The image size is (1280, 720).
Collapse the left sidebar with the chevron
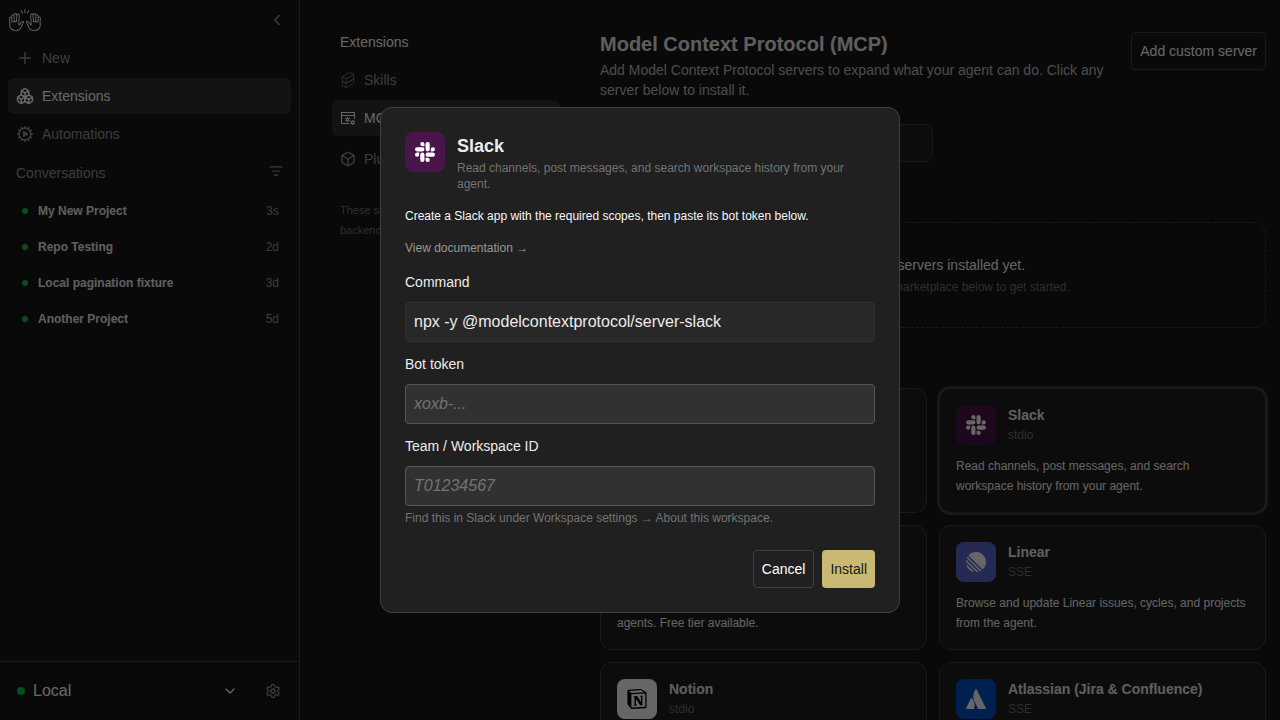(x=277, y=20)
